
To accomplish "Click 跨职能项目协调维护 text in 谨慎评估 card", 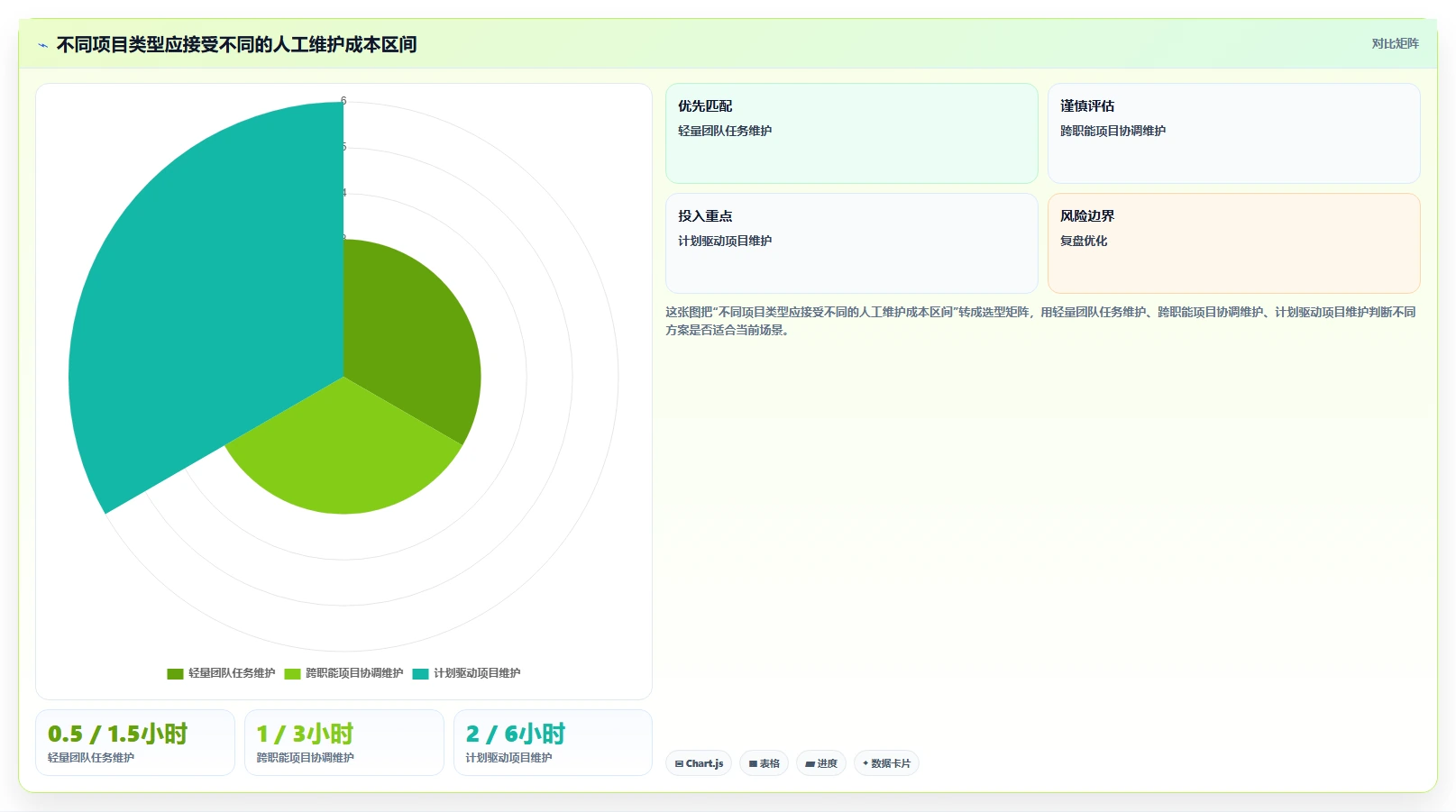I will click(1113, 131).
